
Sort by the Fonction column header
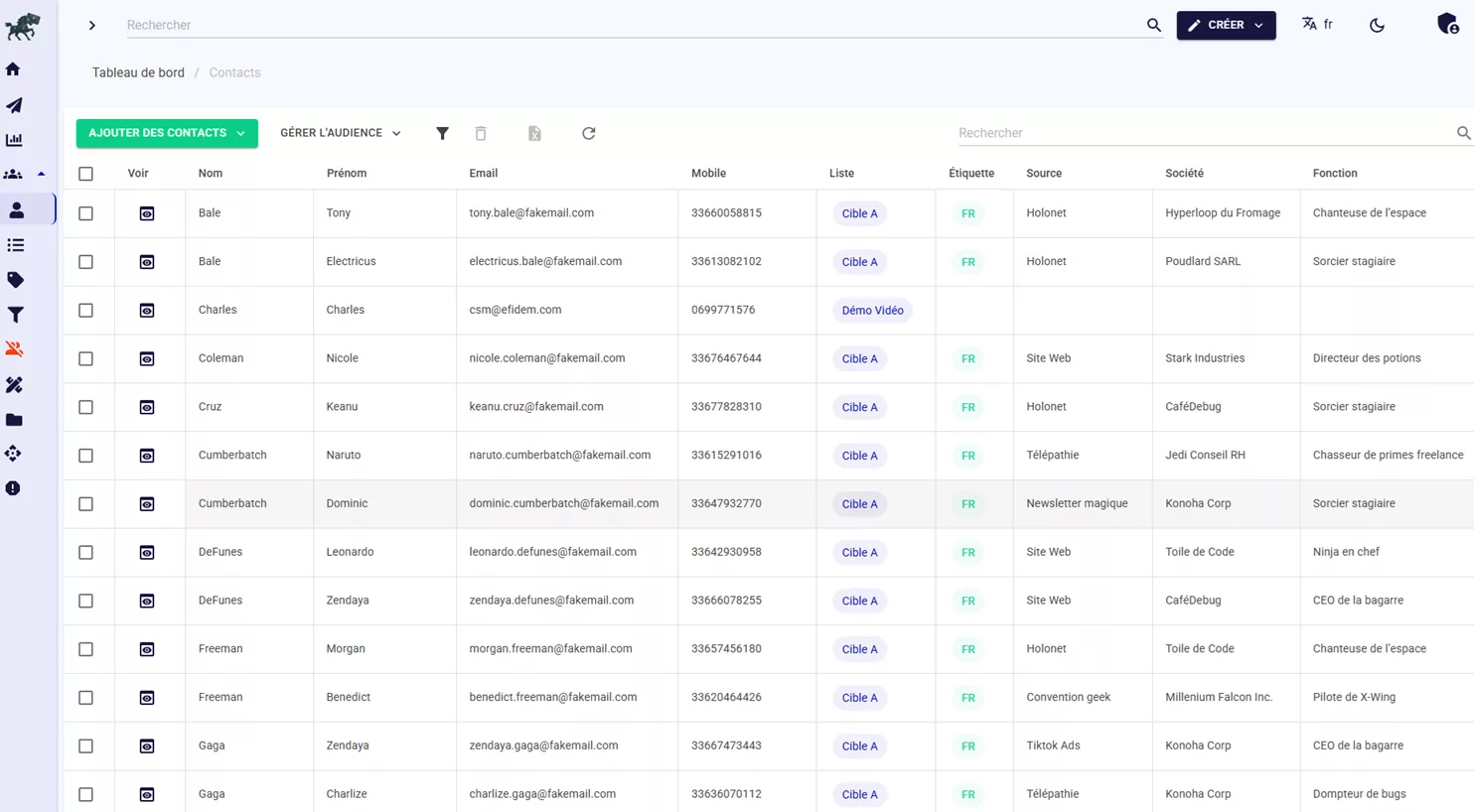tap(1334, 173)
